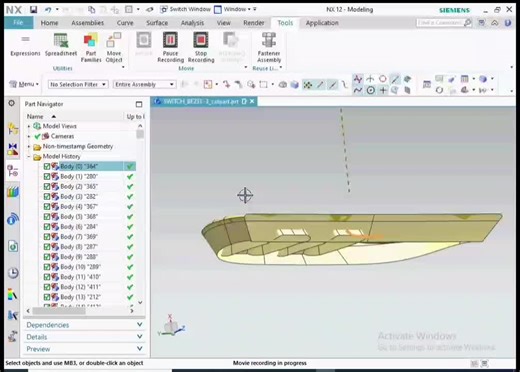
Task: Undo the last action
Action: (48, 10)
